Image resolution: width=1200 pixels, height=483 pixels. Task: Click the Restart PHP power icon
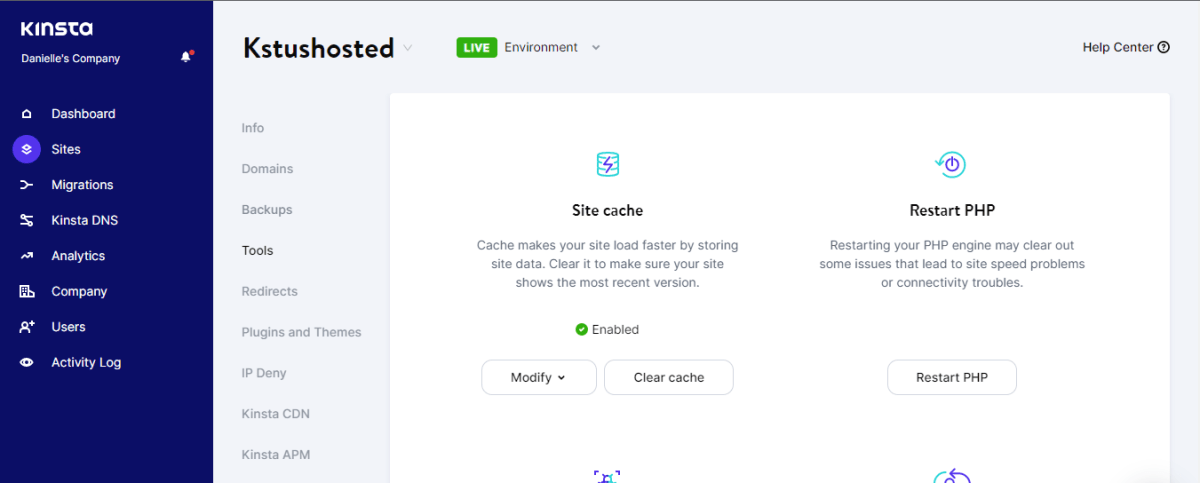click(x=951, y=164)
